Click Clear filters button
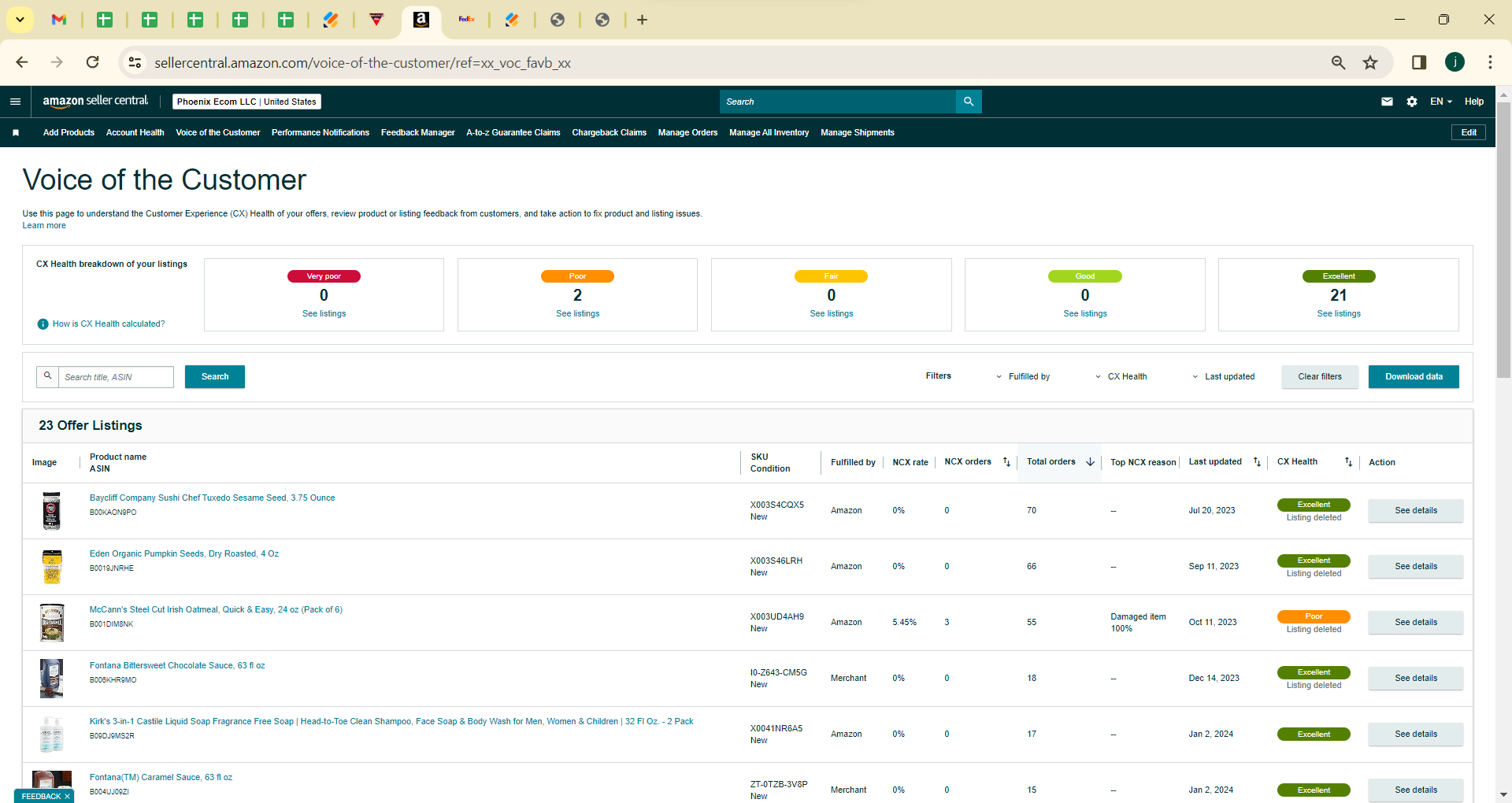 [1320, 376]
